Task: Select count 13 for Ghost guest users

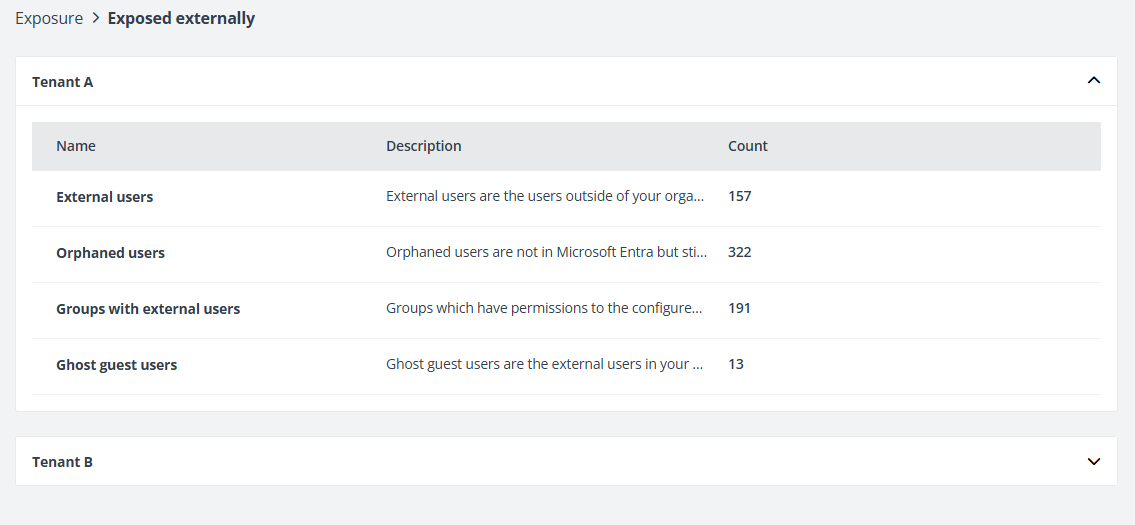Action: [x=736, y=364]
